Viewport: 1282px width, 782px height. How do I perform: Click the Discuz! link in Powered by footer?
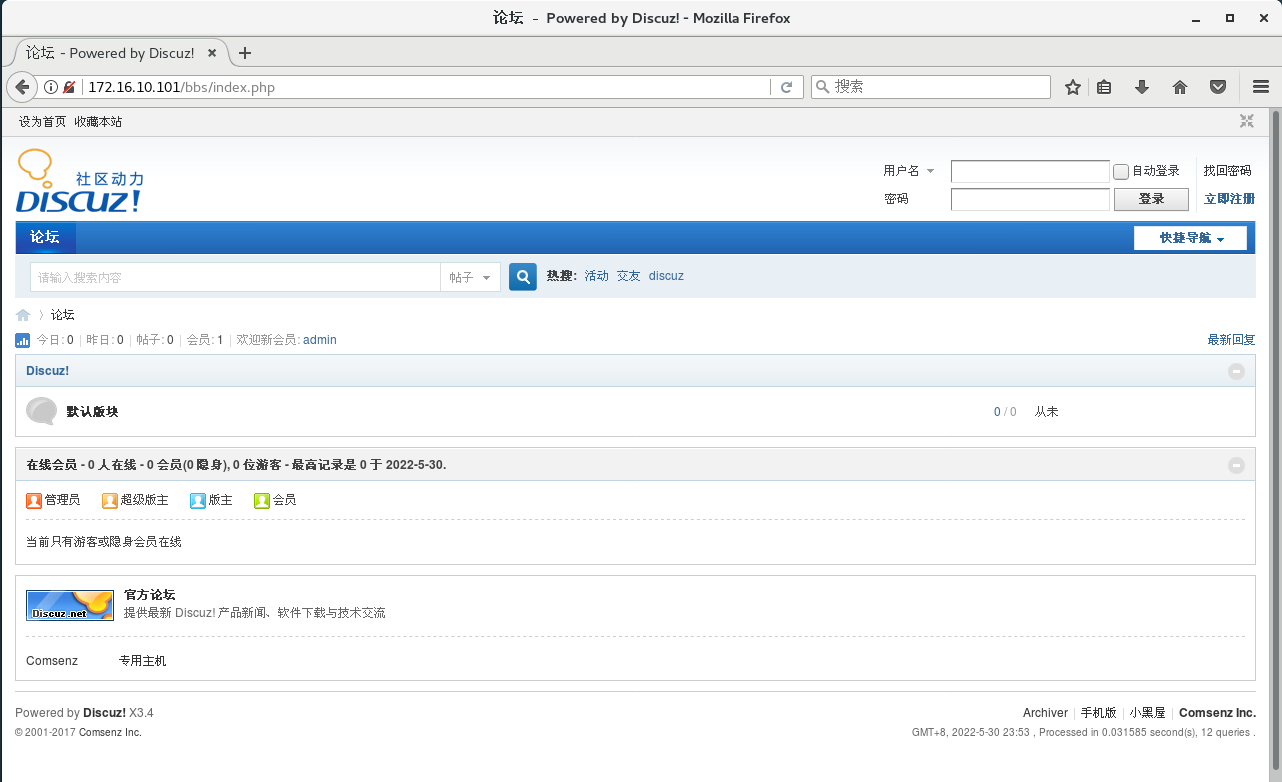[x=104, y=713]
